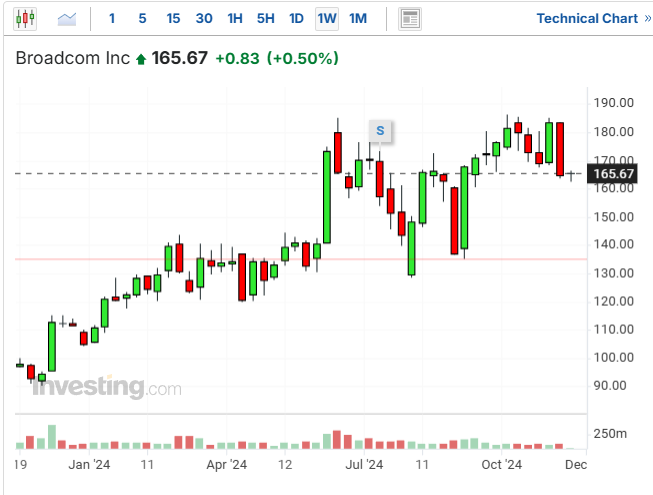The image size is (653, 495).
Task: Click the Oct '24 date axis label
Action: point(501,465)
